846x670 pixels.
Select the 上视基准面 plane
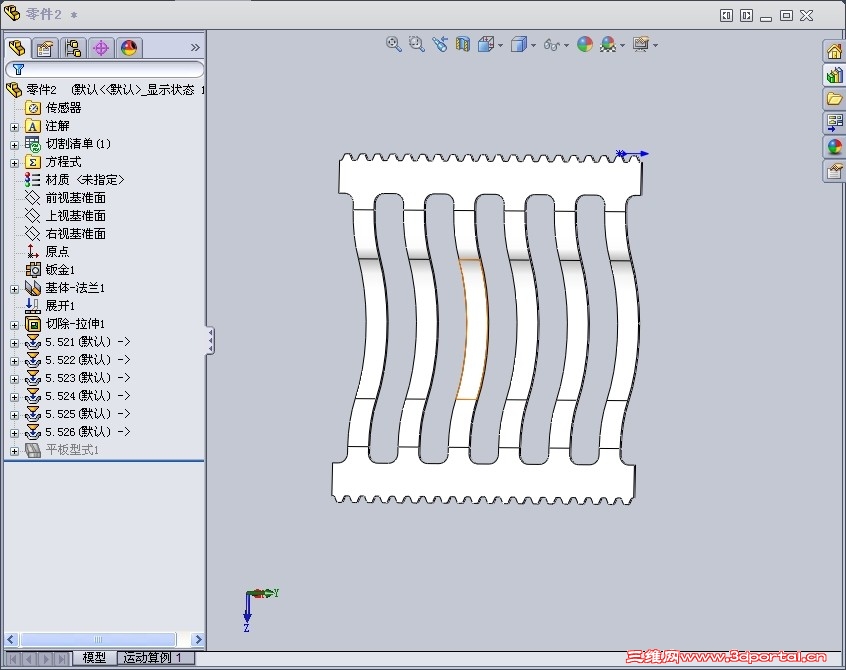click(x=76, y=216)
